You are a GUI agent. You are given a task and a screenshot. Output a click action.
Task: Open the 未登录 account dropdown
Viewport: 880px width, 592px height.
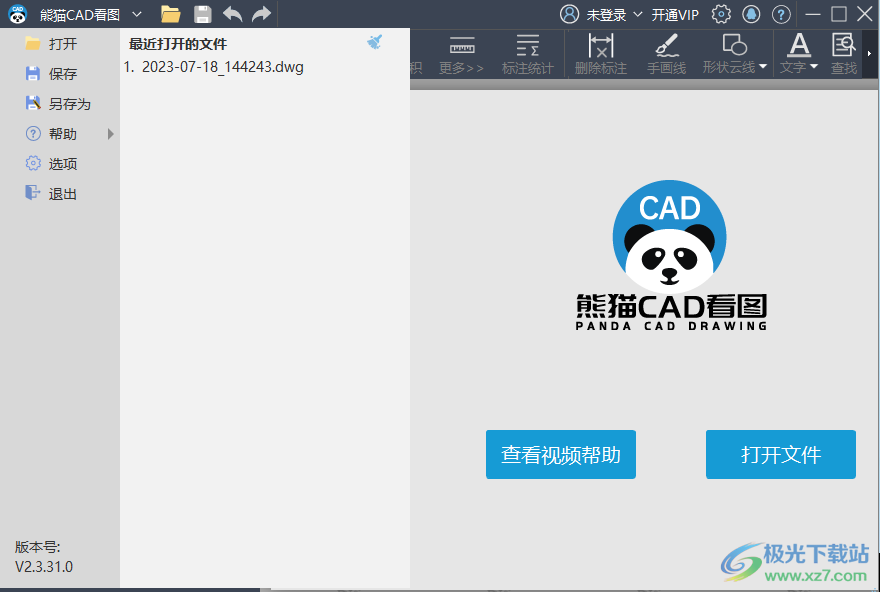point(614,15)
